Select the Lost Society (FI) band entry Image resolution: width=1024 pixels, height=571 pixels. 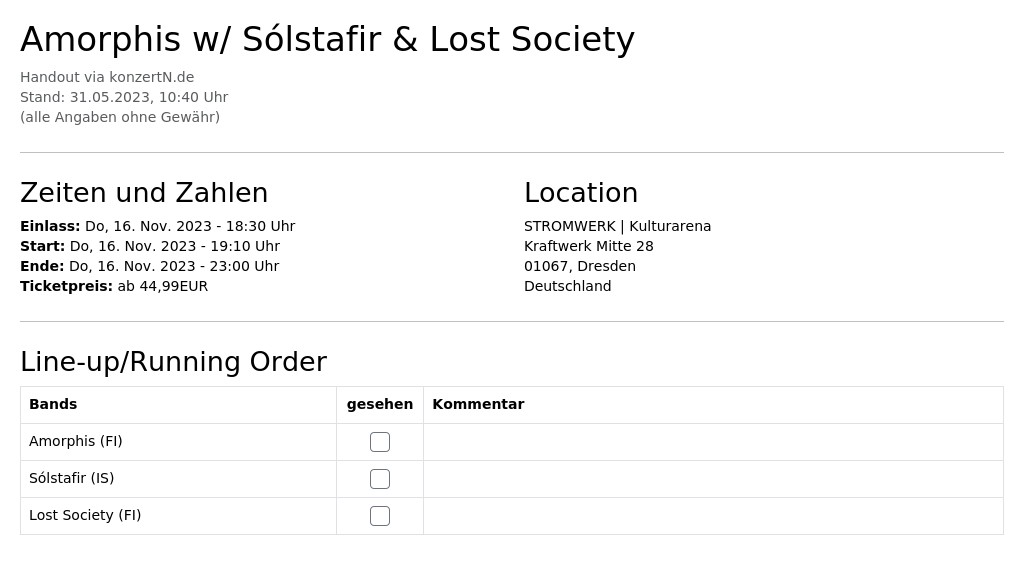(x=85, y=515)
